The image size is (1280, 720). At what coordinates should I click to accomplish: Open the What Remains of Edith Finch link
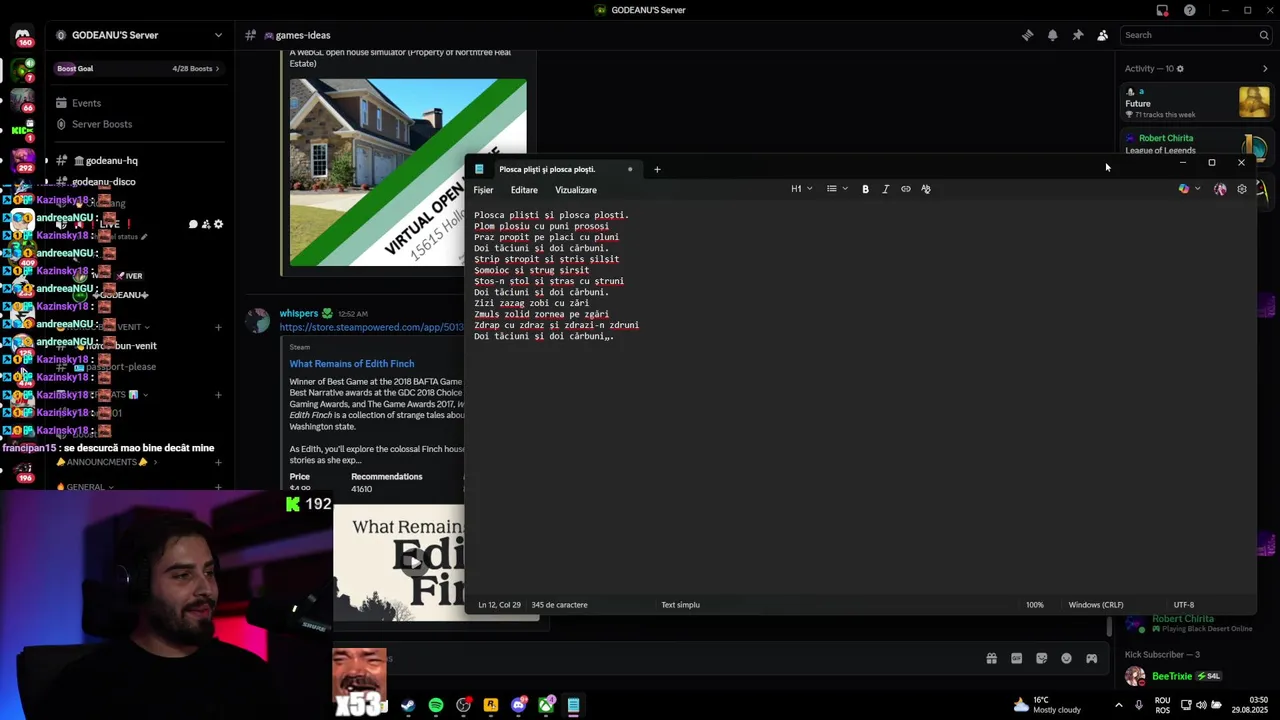(x=352, y=364)
